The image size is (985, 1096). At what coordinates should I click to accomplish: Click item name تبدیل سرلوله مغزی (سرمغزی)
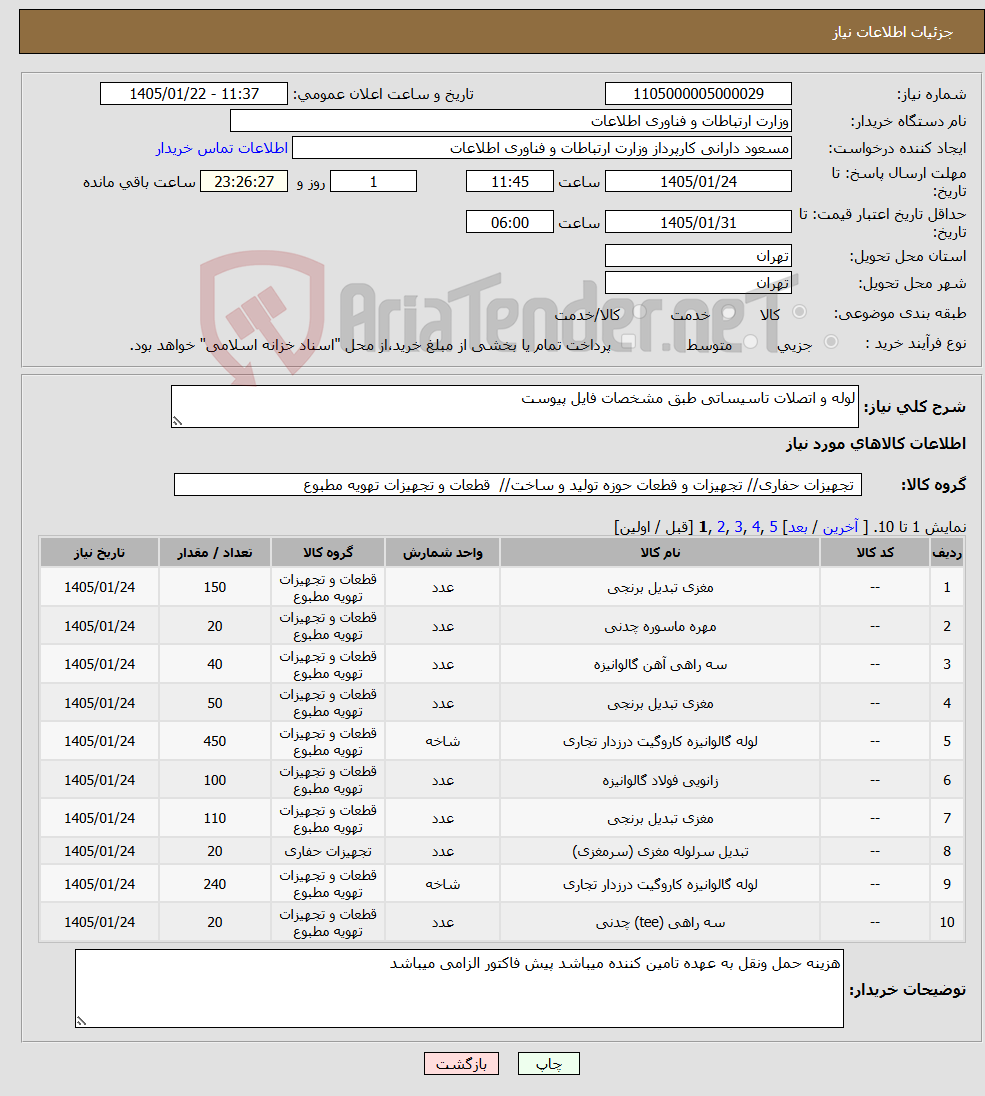coord(660,851)
